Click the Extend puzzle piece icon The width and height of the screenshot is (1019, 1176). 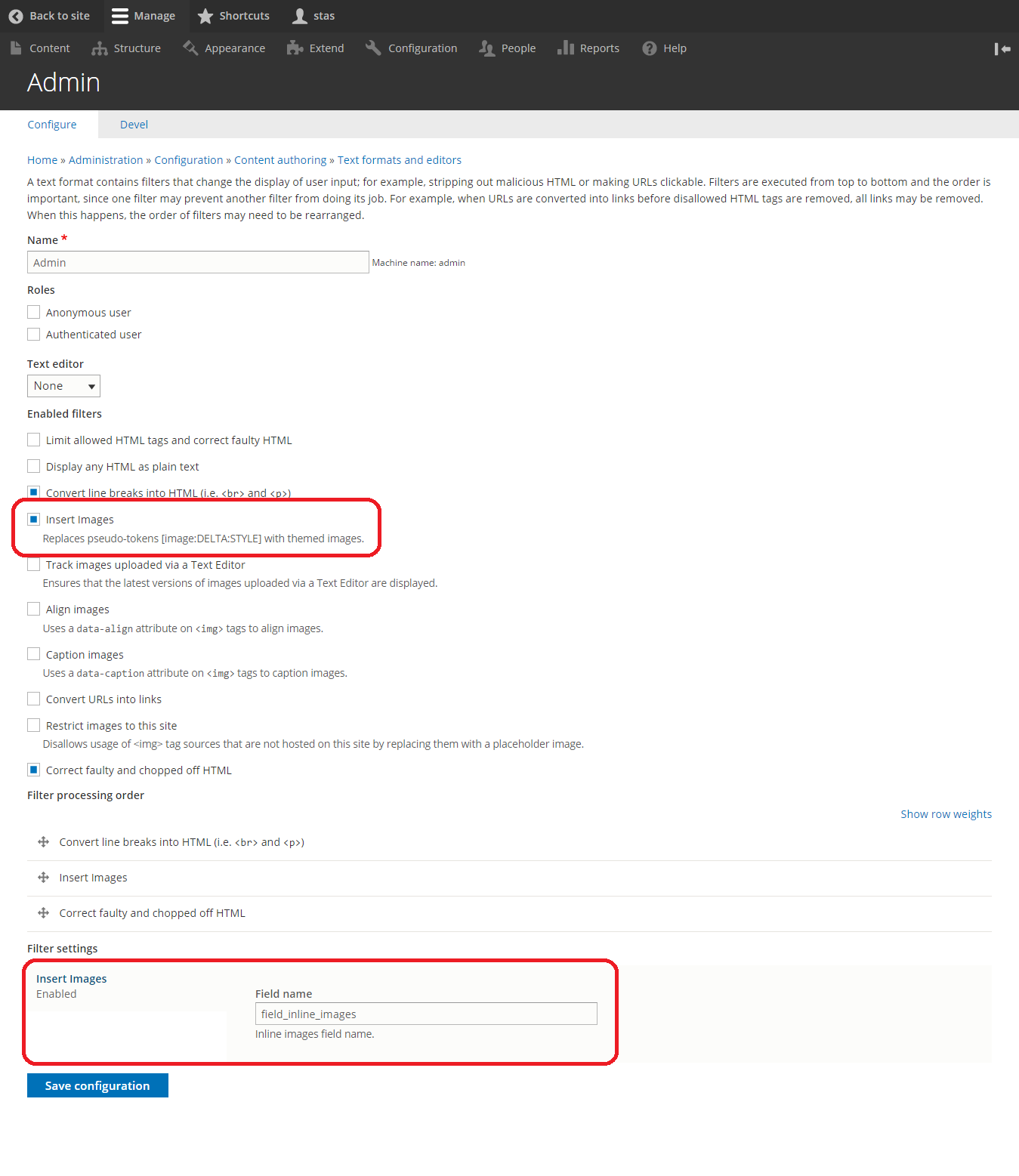[295, 48]
